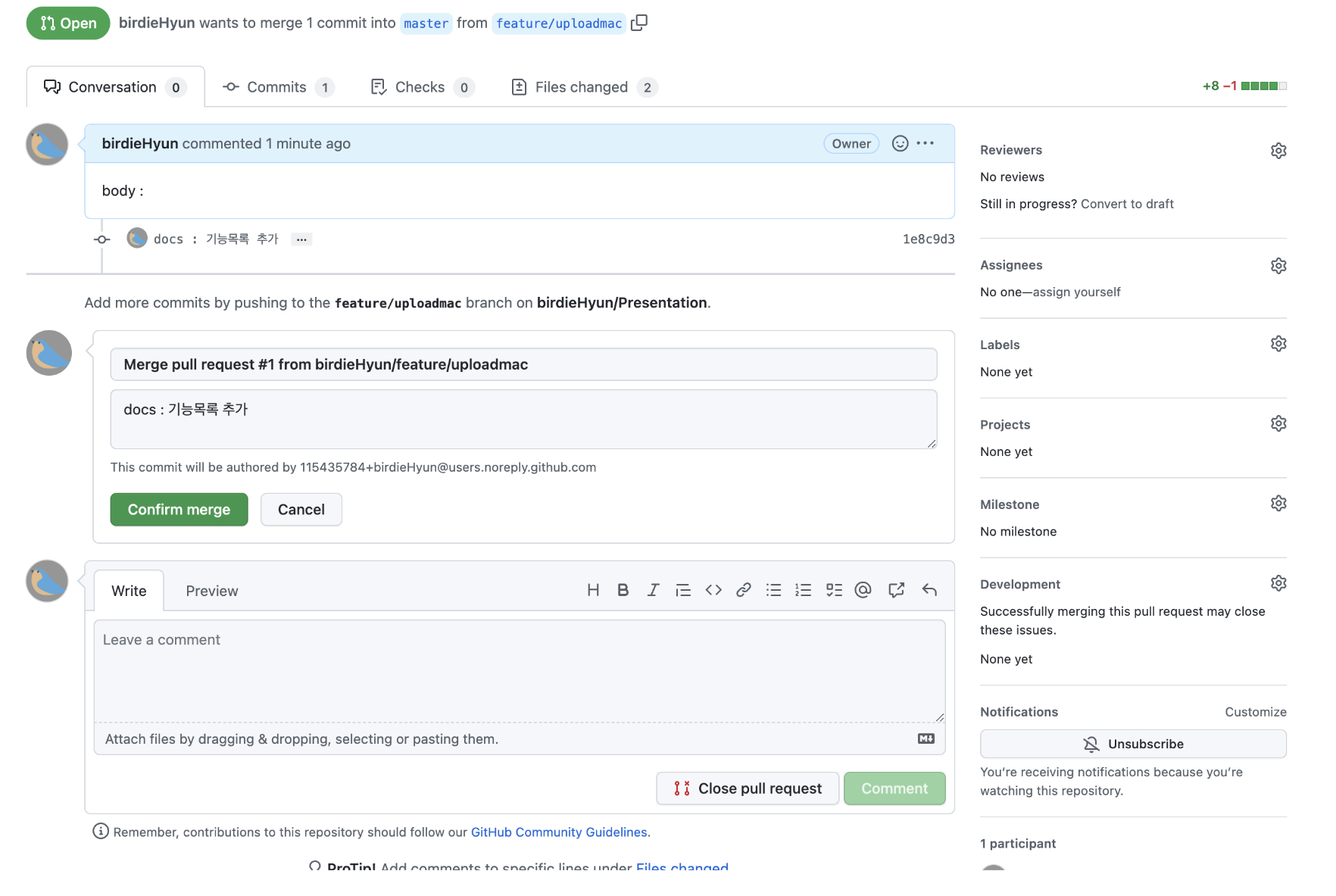Add a bulleted list to the comment

pos(773,589)
